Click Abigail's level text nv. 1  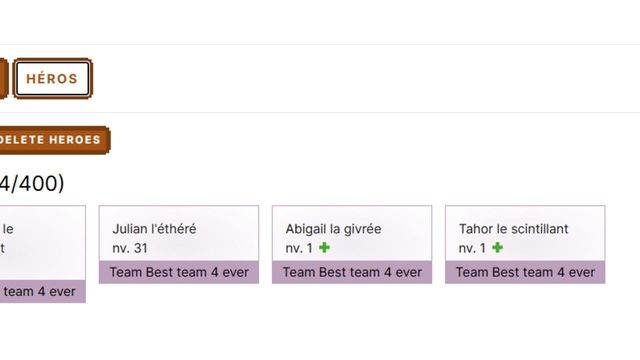(299, 248)
